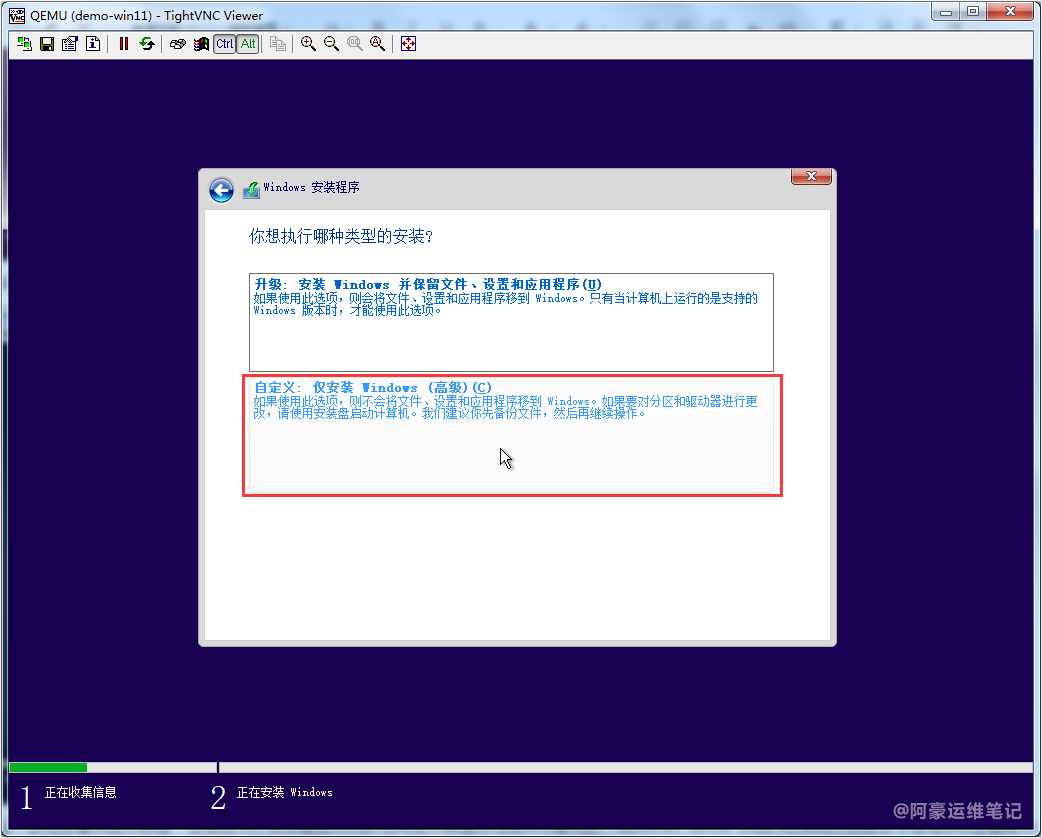
Task: Toggle the Ctrl key button
Action: (x=225, y=44)
